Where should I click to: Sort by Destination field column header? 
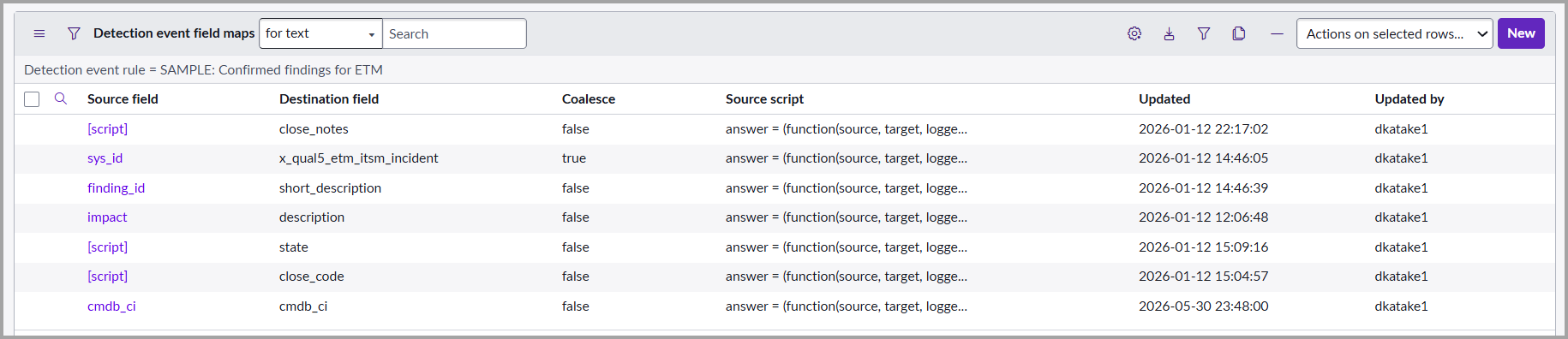pos(329,99)
